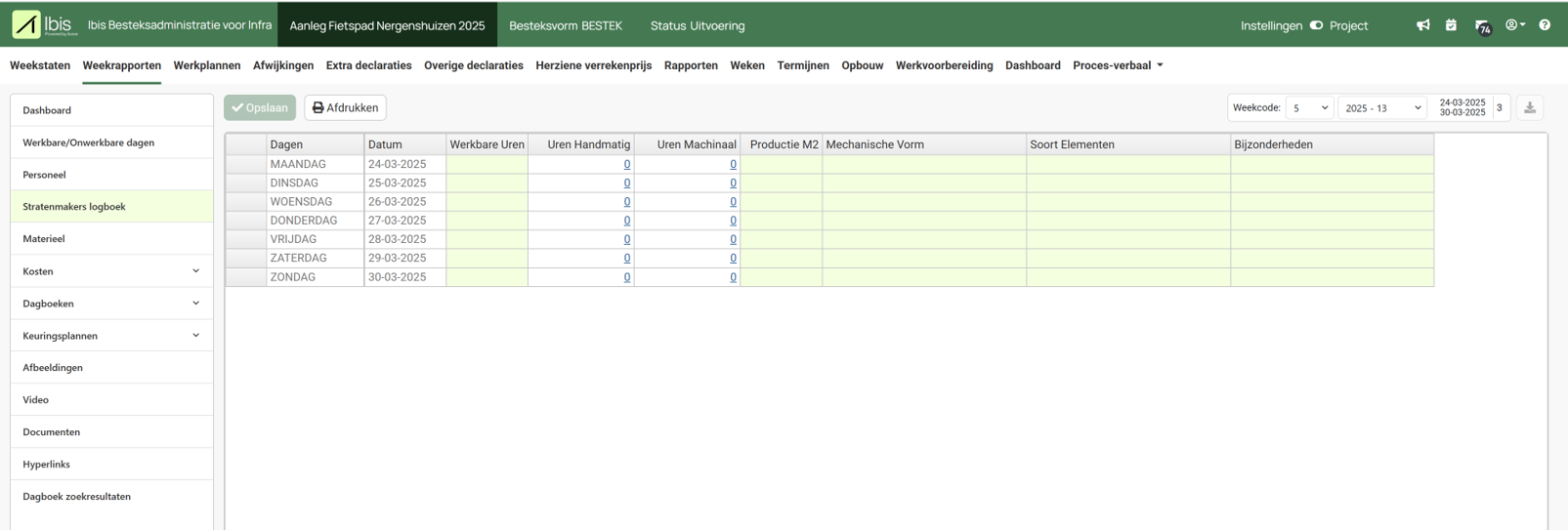Click project name Aanleg Fietspad Nergenshuizen 2025
The image size is (1568, 530).
pos(387,25)
